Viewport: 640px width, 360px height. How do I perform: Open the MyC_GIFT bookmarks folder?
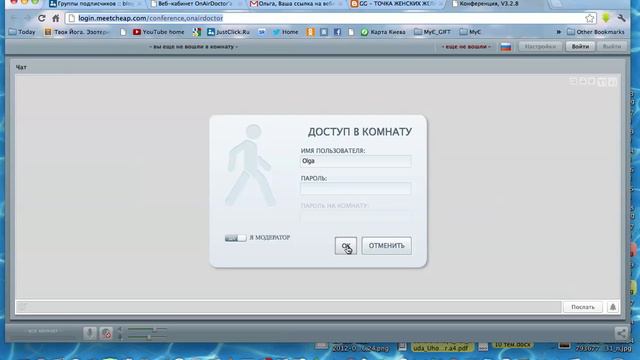(x=432, y=32)
